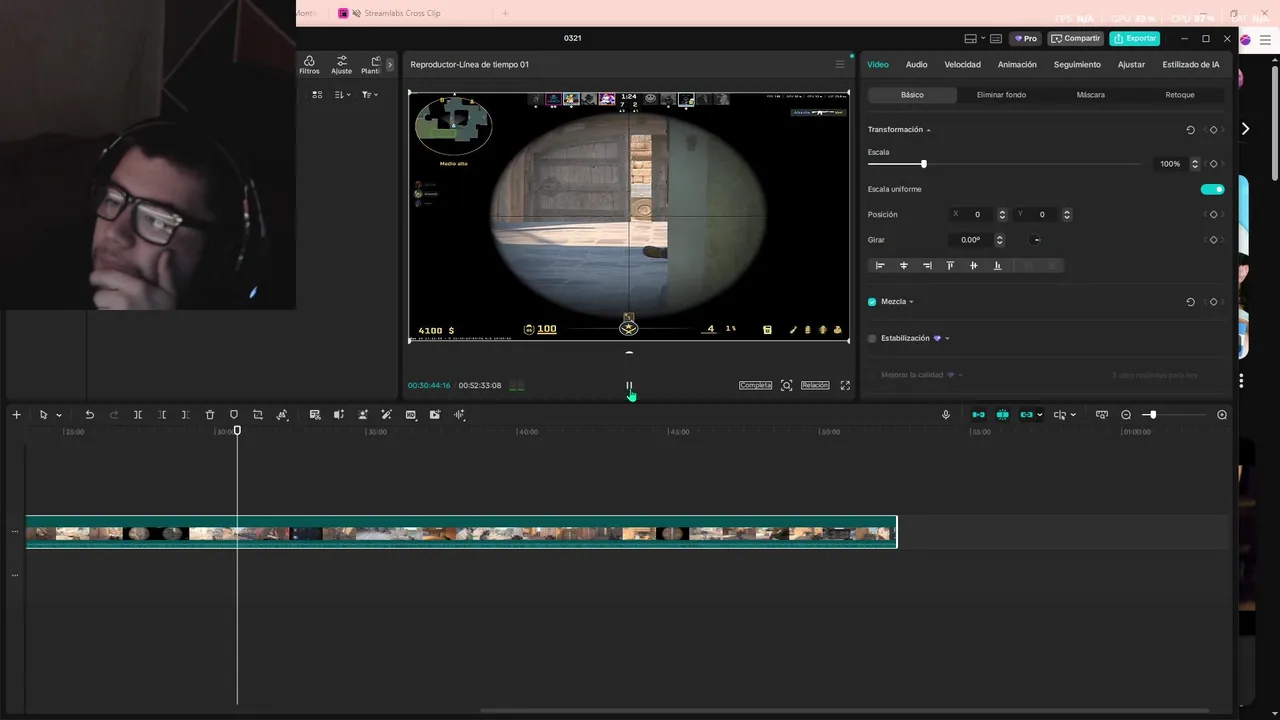This screenshot has height=720, width=1280.
Task: Click the Girar angle input field
Action: tap(970, 240)
